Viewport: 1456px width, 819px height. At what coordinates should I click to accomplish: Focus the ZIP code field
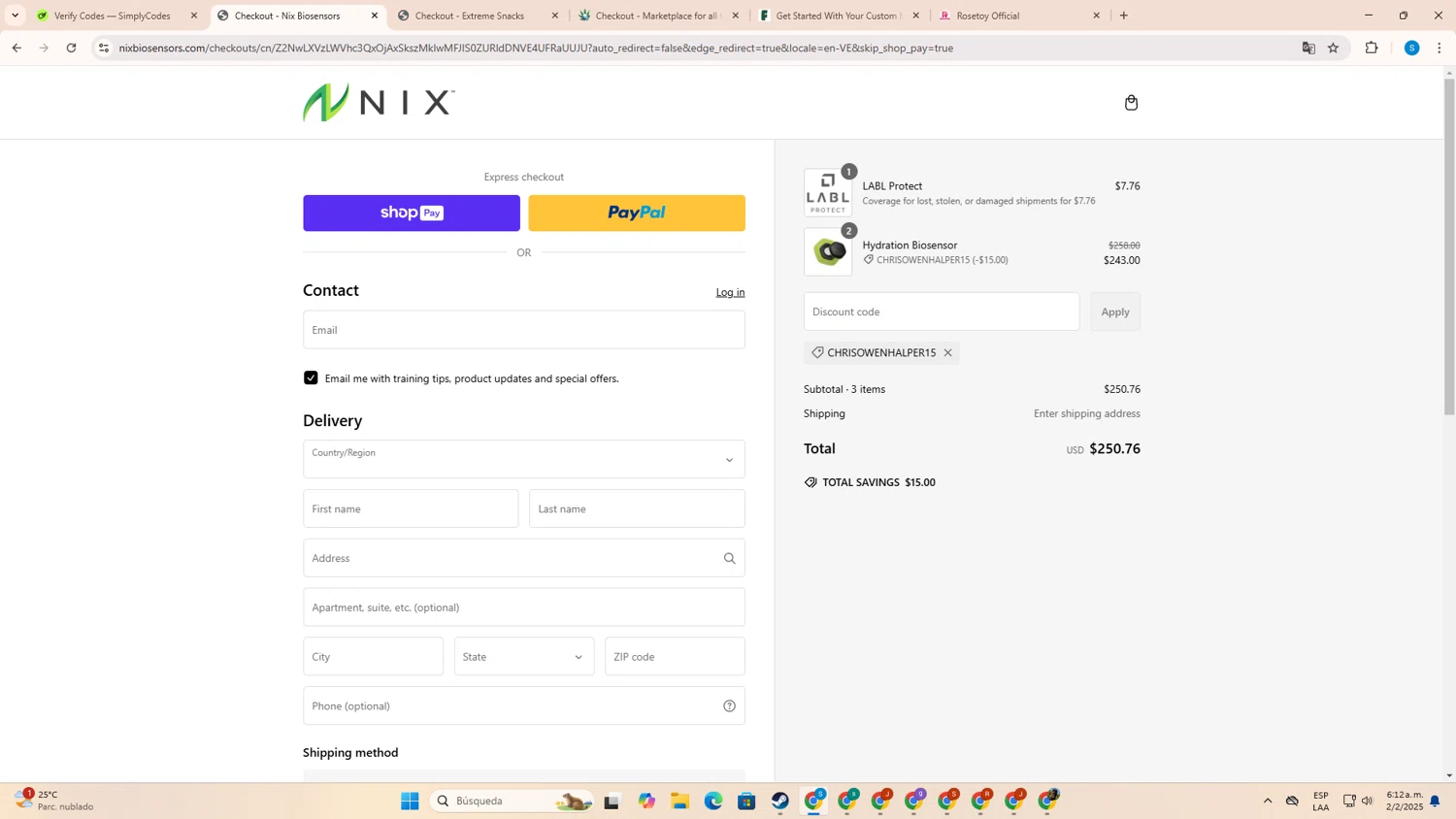[x=675, y=656]
